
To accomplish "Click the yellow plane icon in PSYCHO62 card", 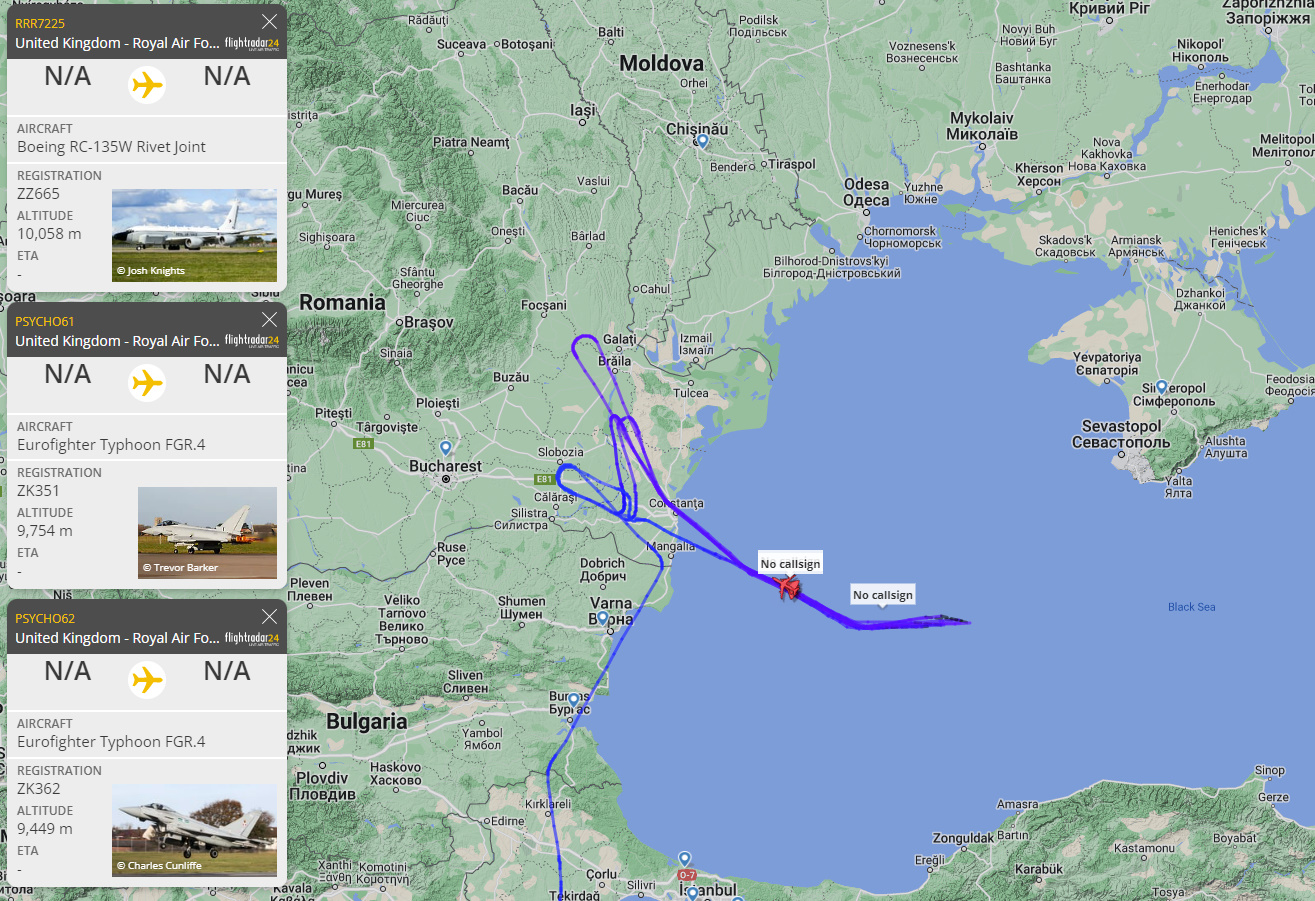I will 147,679.
